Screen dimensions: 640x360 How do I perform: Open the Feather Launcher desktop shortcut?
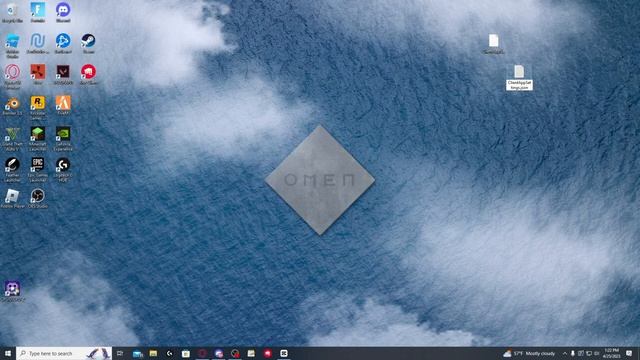pyautogui.click(x=12, y=170)
